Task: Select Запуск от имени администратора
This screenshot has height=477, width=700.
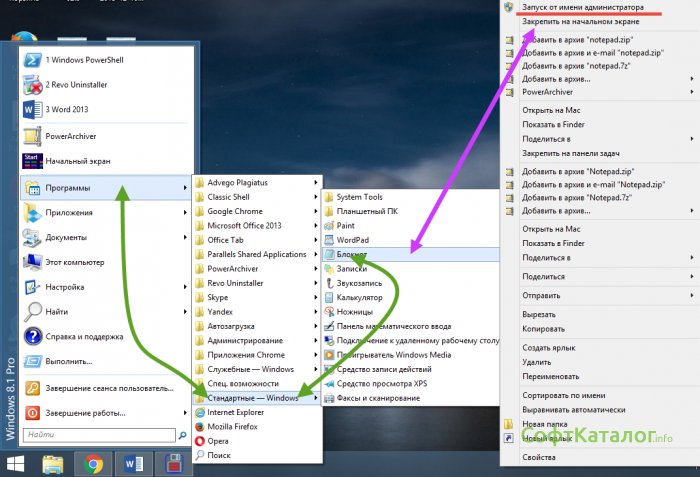Action: [583, 7]
